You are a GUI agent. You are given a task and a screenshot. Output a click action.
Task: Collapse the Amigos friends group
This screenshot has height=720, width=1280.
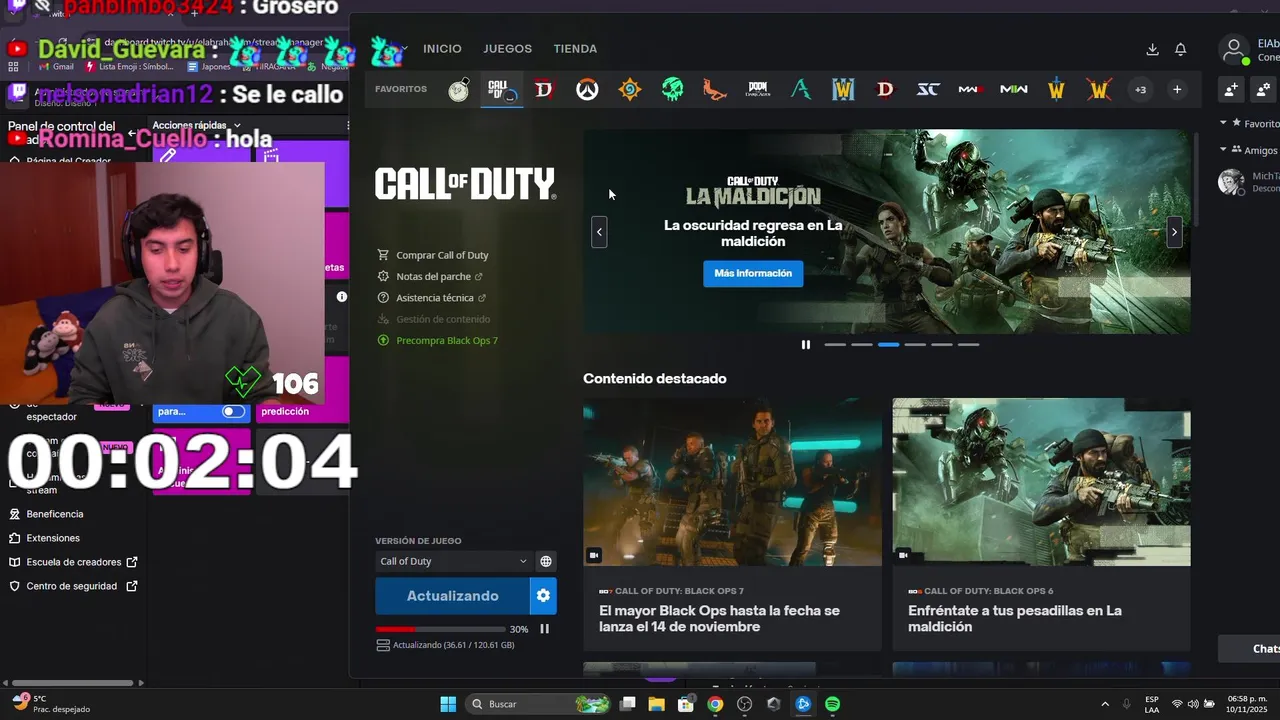coord(1224,150)
